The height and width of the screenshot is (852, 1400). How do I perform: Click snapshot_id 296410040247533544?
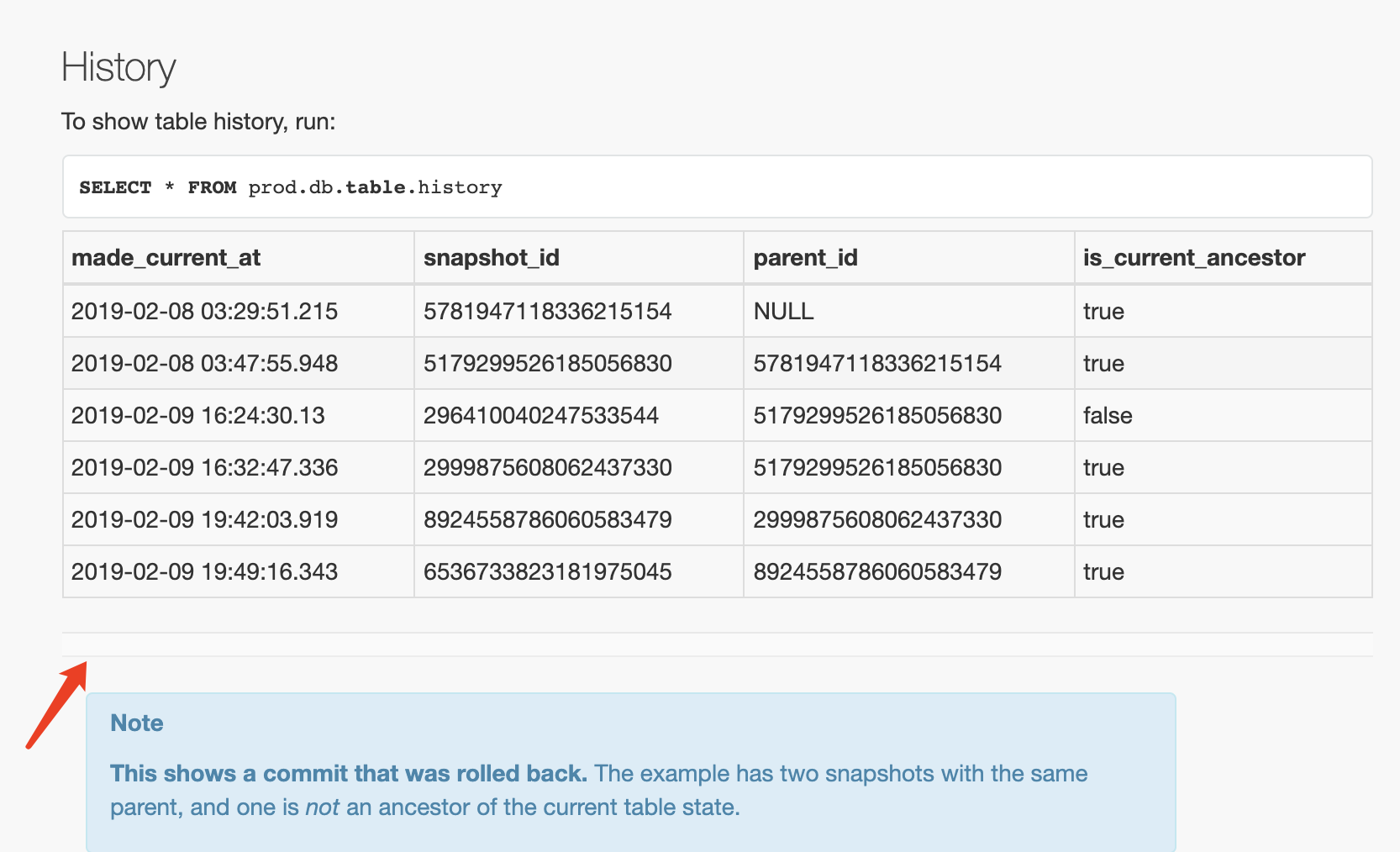click(541, 415)
